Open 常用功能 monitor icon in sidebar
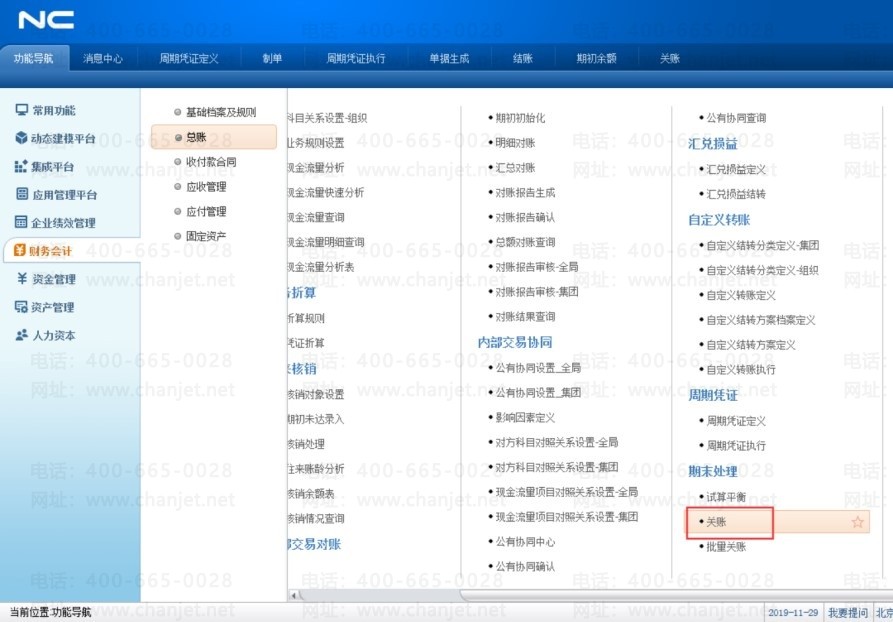Image resolution: width=893 pixels, height=622 pixels. [x=22, y=109]
